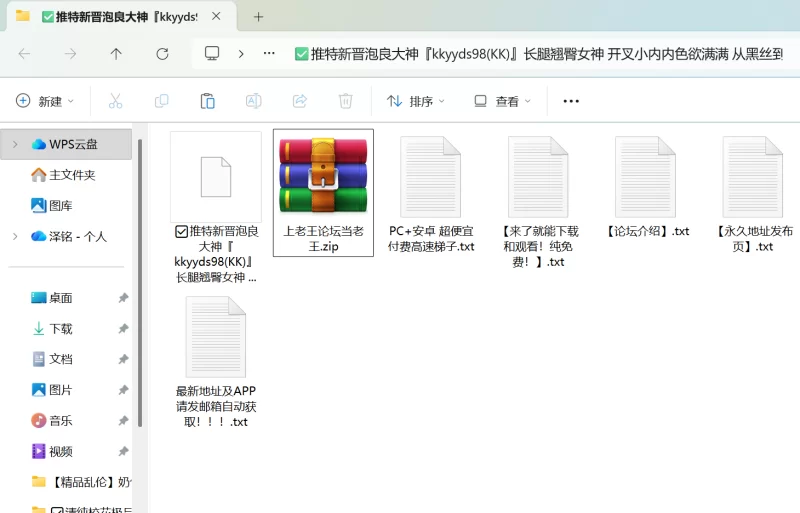800x513 pixels.
Task: Navigate back using the back arrow
Action: (24, 54)
